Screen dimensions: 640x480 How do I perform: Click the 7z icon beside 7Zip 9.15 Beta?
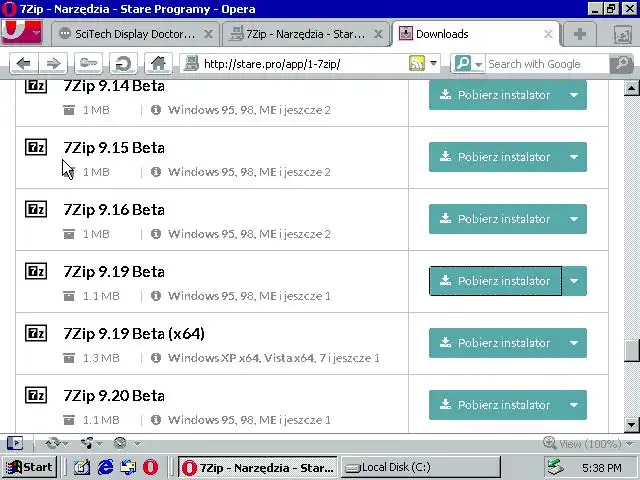[36, 147]
